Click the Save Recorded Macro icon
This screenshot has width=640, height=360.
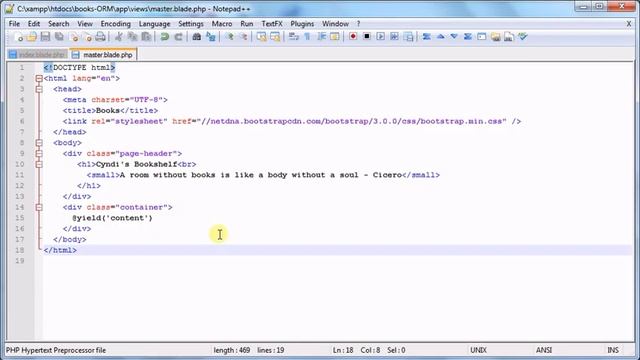tap(408, 37)
